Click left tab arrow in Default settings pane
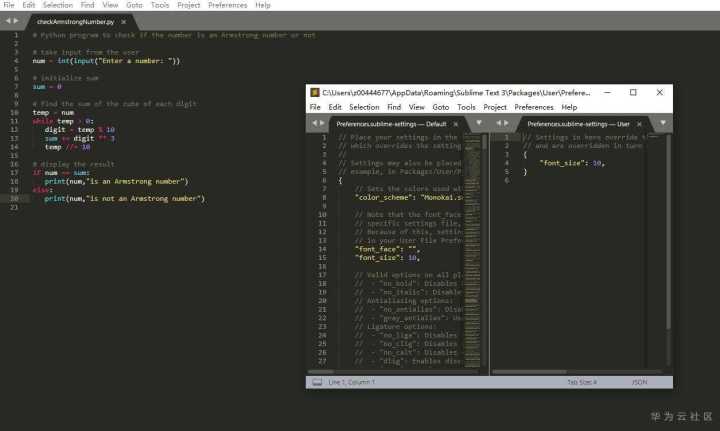This screenshot has width=720, height=431. (315, 123)
